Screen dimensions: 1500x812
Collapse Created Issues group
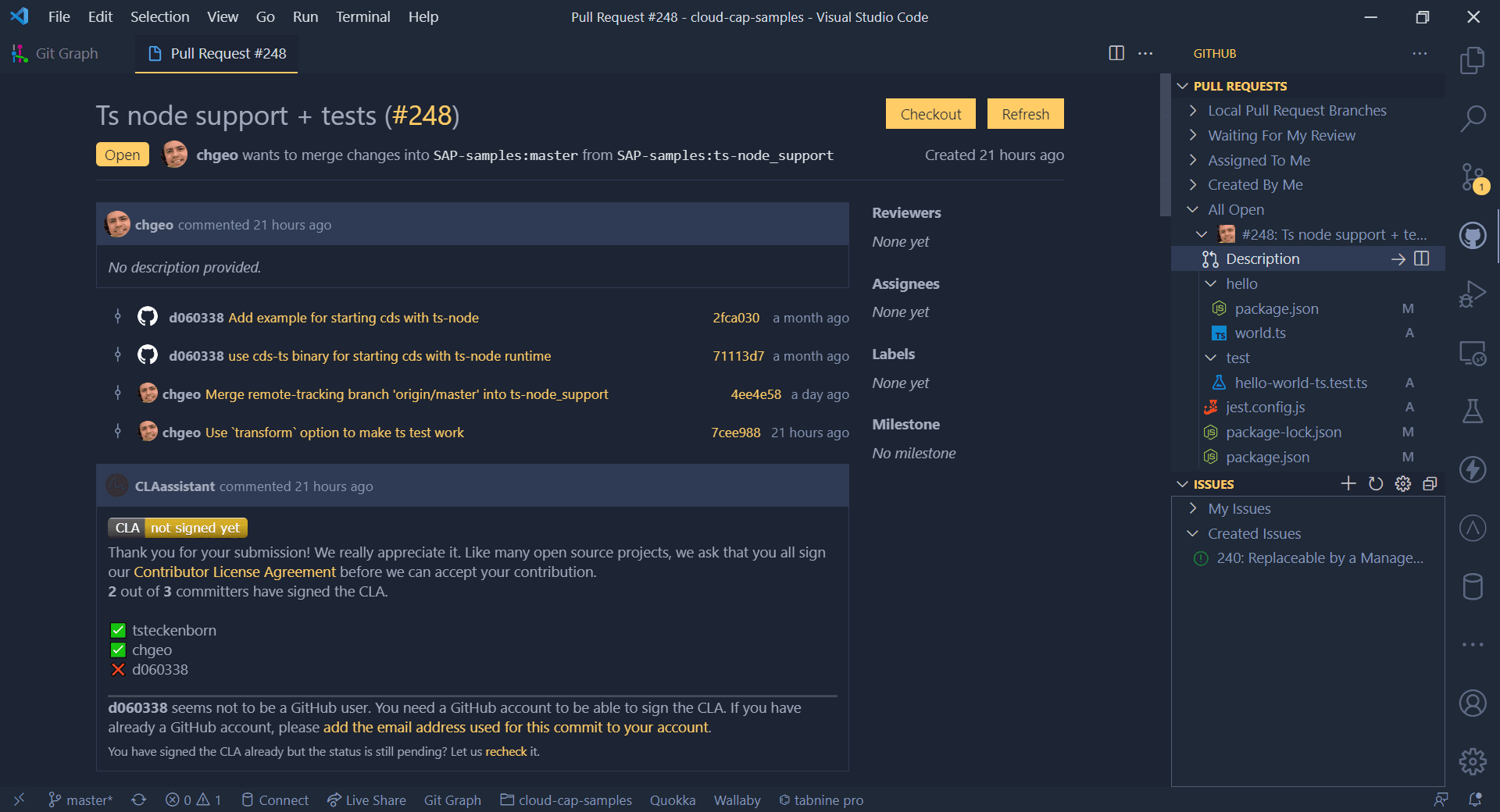[x=1193, y=533]
